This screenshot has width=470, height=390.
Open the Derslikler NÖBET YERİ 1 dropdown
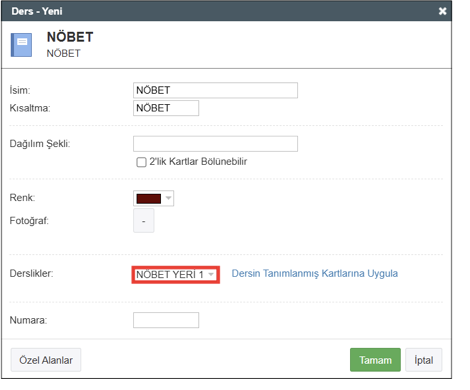(176, 275)
